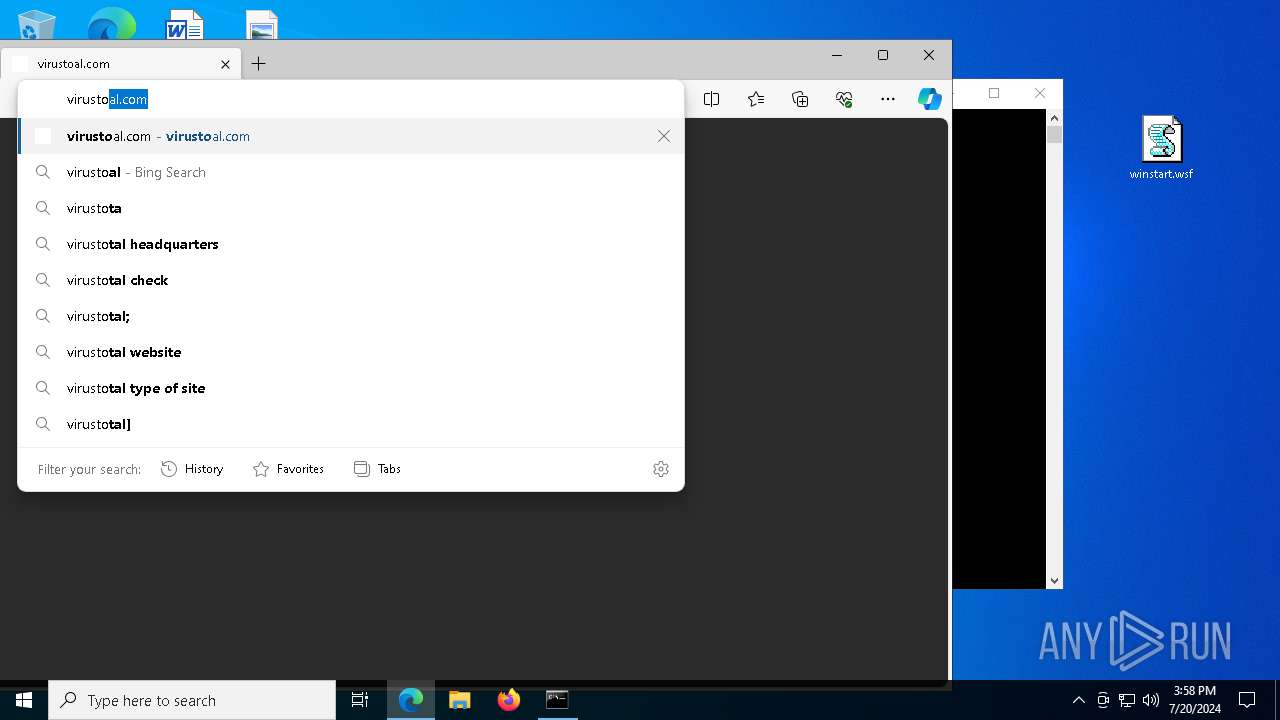
Task: Remove the virustoal.com suggestion with X
Action: [664, 136]
